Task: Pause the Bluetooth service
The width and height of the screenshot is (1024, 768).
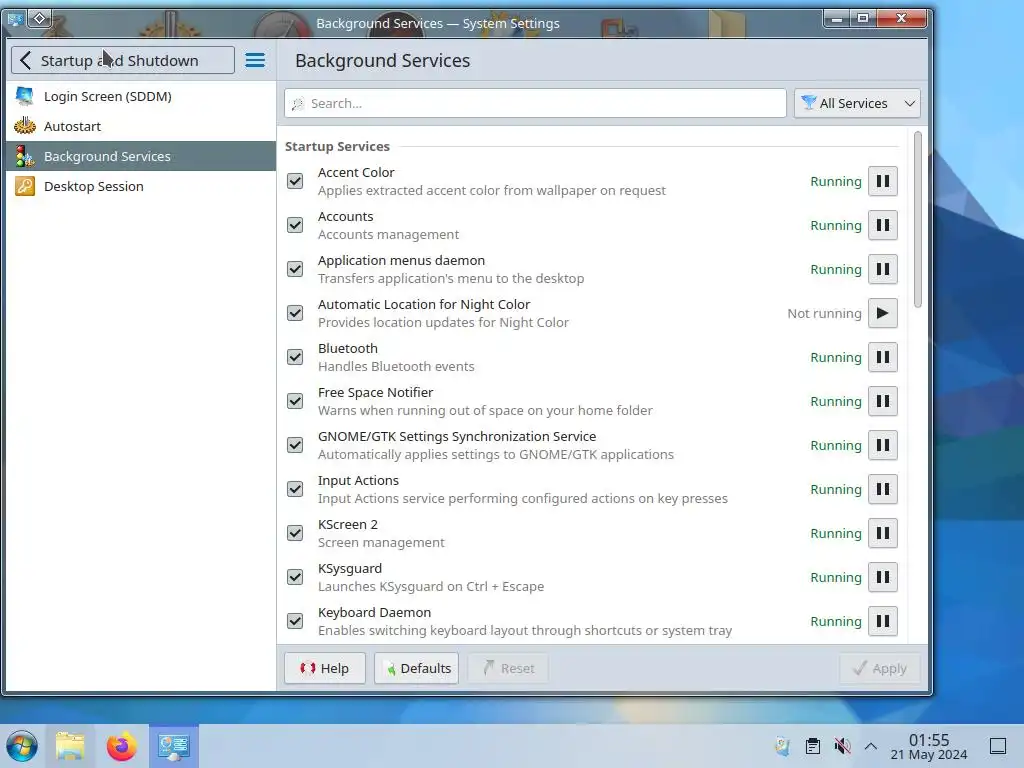Action: (x=882, y=357)
